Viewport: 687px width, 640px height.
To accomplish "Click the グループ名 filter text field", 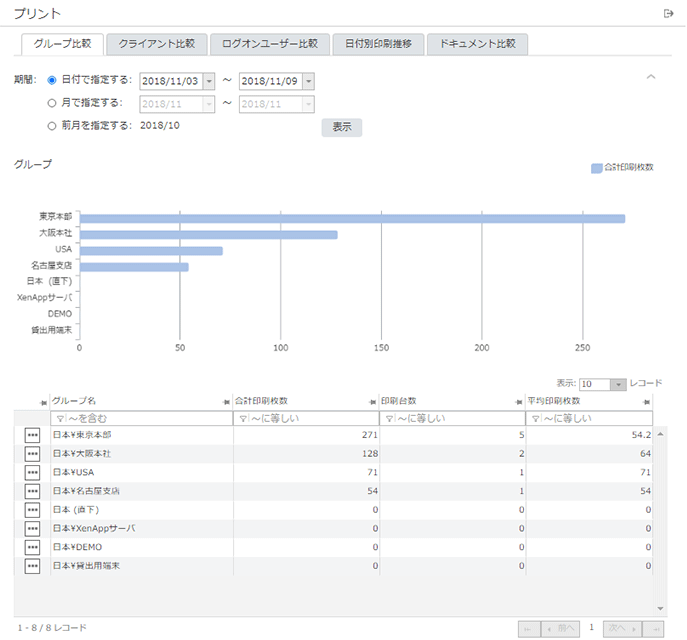I will [145, 418].
